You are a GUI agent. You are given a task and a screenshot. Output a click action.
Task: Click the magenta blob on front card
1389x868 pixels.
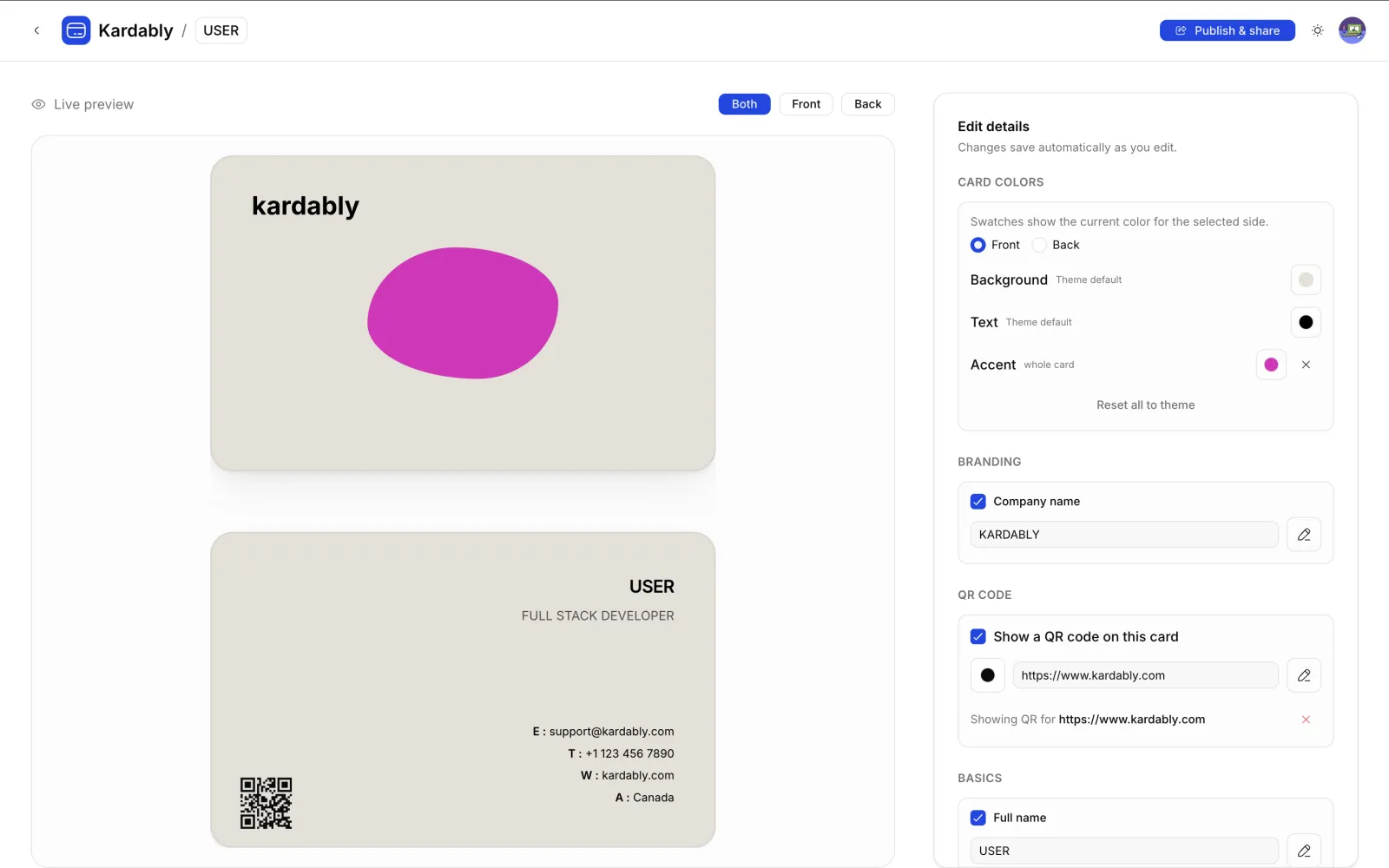[463, 313]
